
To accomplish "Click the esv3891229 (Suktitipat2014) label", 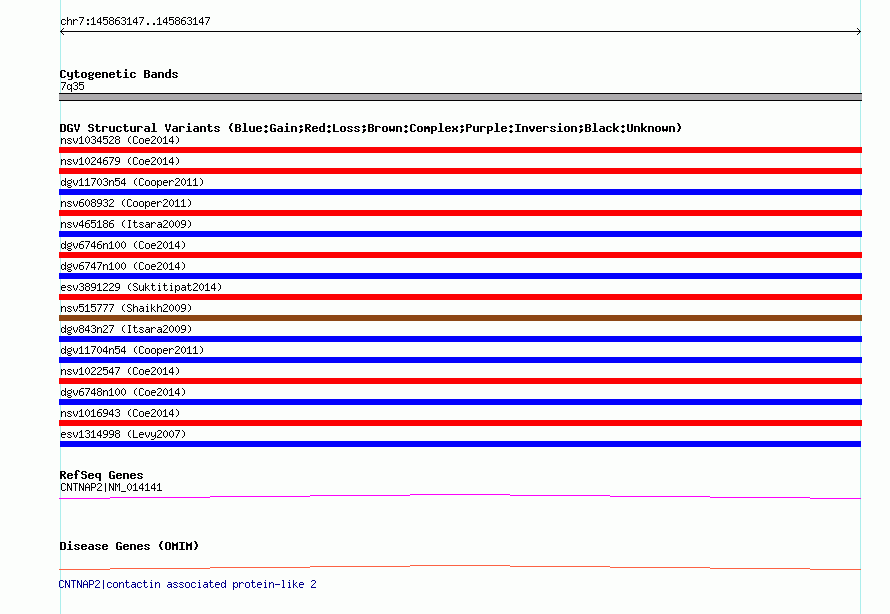I will pos(141,287).
